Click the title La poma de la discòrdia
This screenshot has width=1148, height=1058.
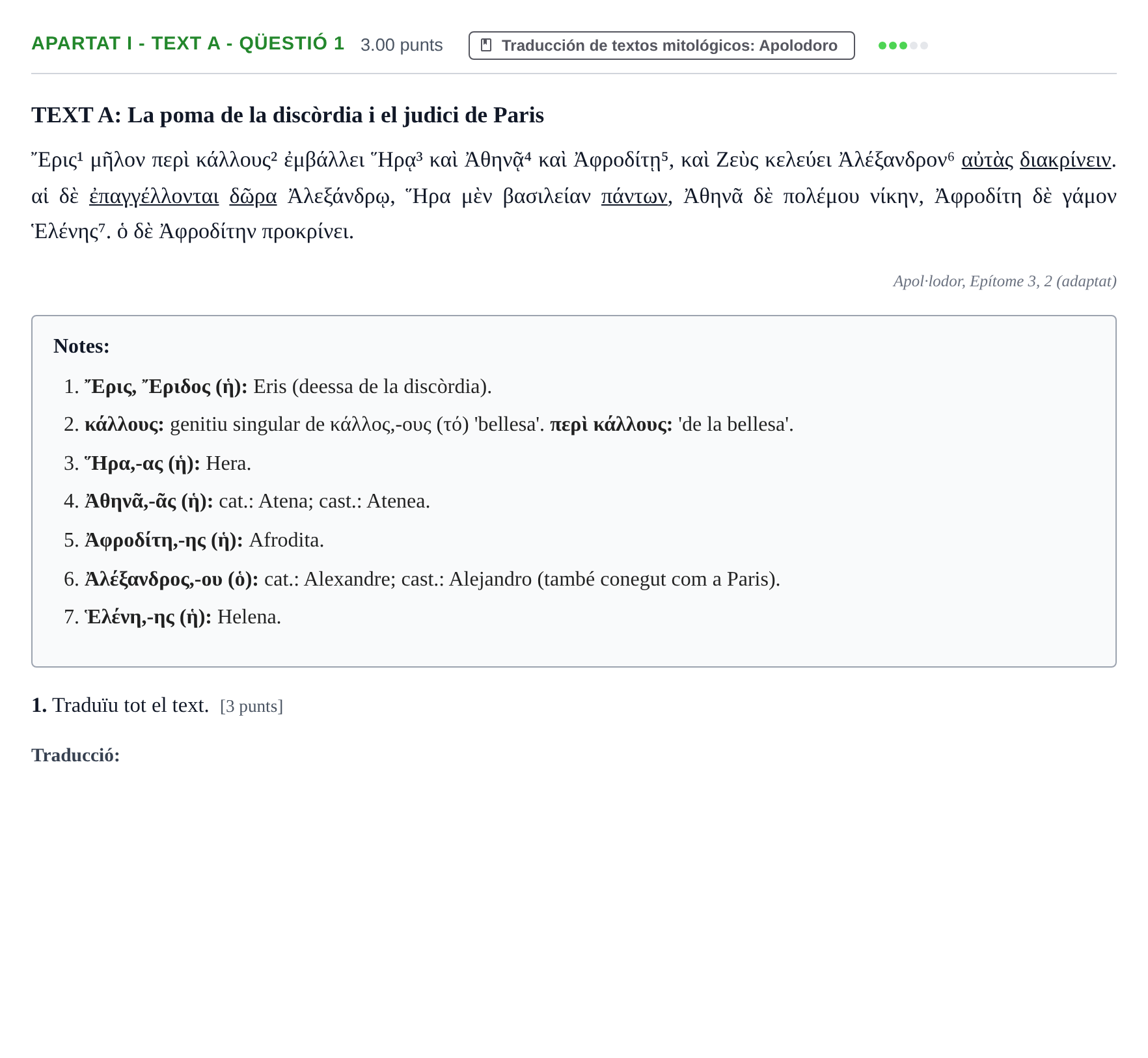click(287, 115)
